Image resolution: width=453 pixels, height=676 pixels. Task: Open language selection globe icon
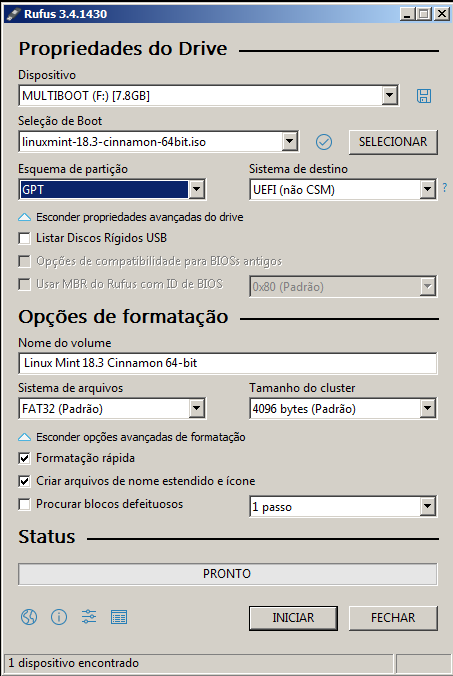pos(29,617)
